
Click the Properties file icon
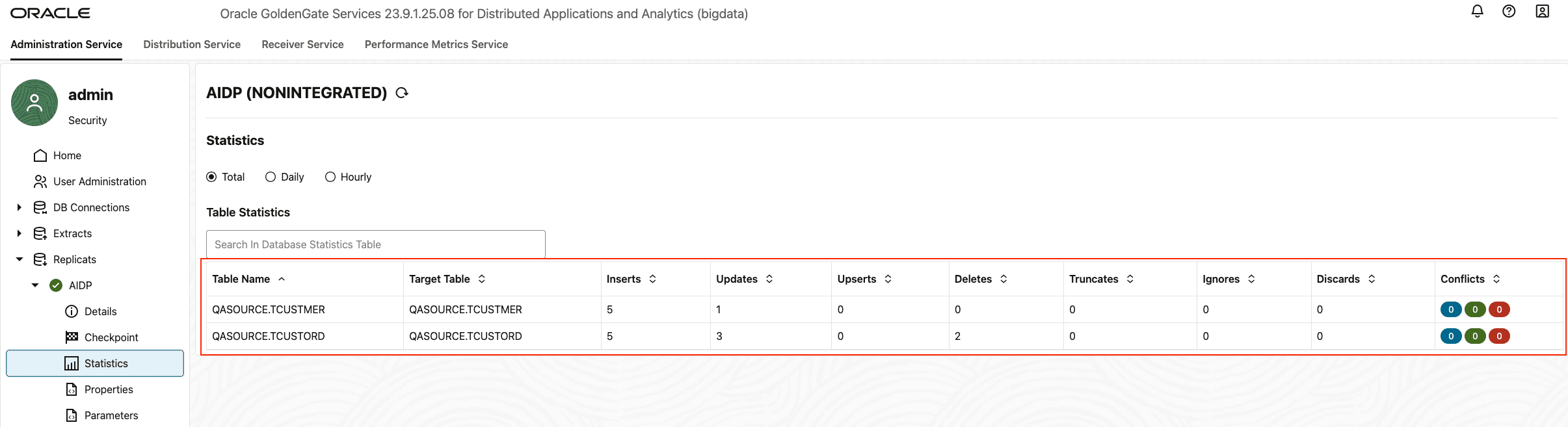(x=72, y=389)
